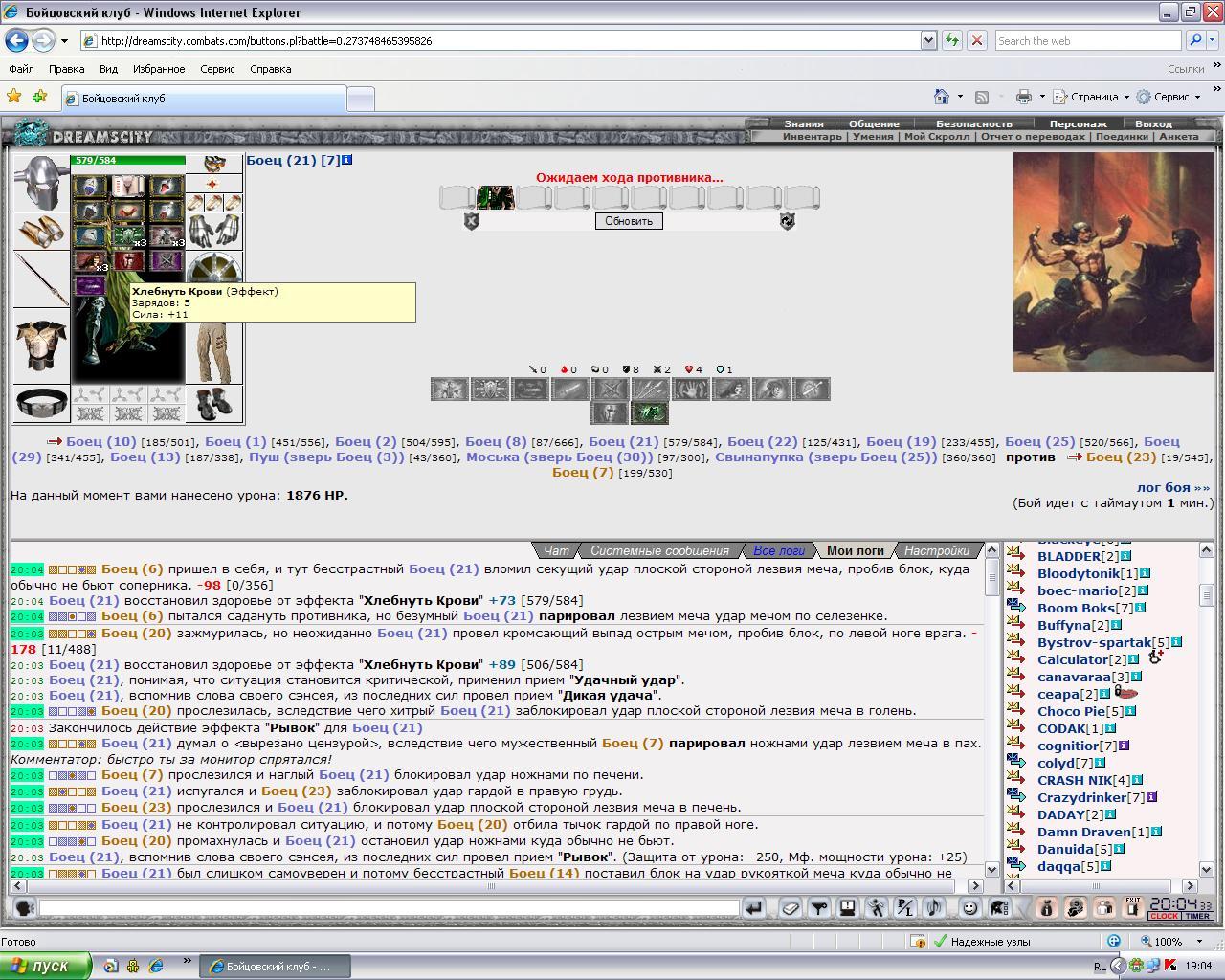Click the shield technique icon in row
This screenshot has width=1225, height=980.
pos(489,389)
